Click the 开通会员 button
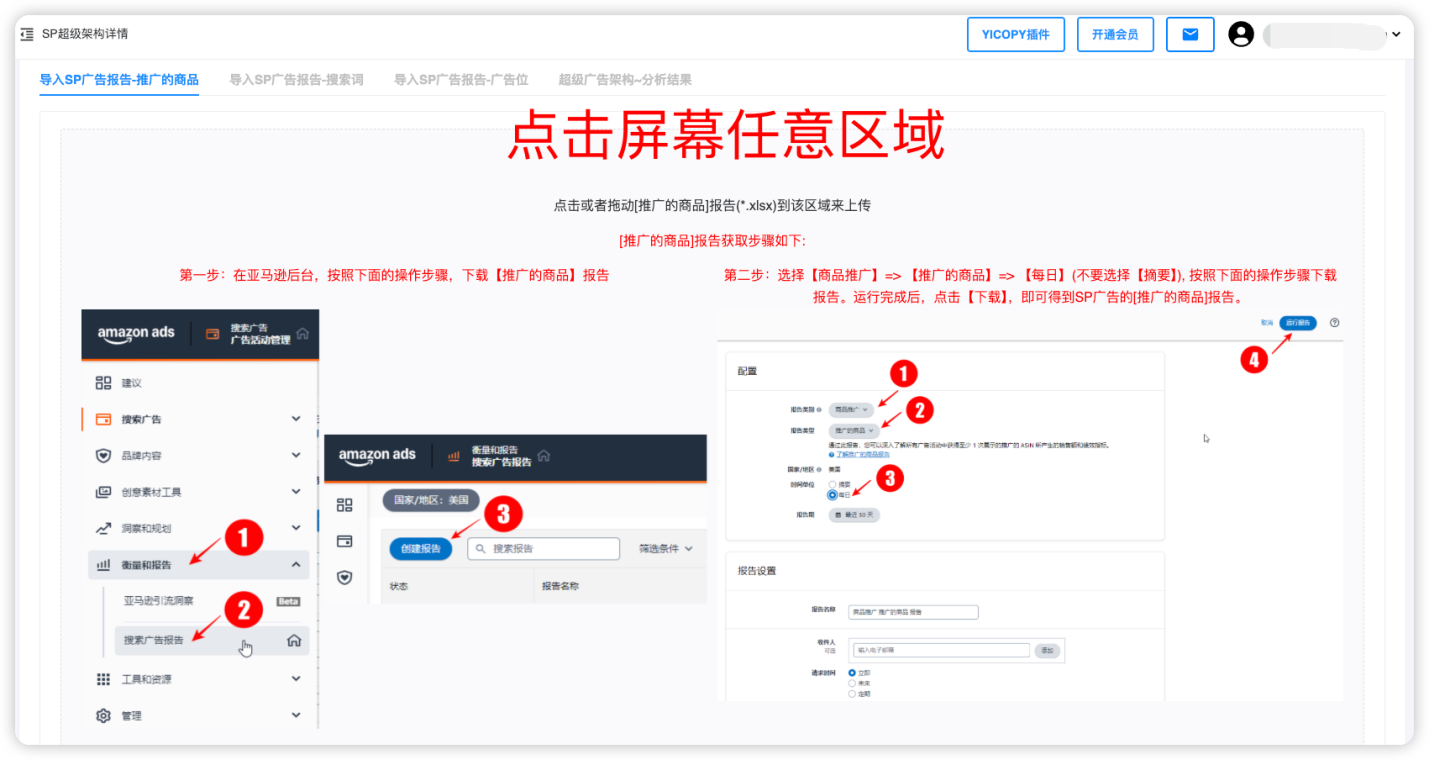The image size is (1429, 760). click(x=1115, y=34)
